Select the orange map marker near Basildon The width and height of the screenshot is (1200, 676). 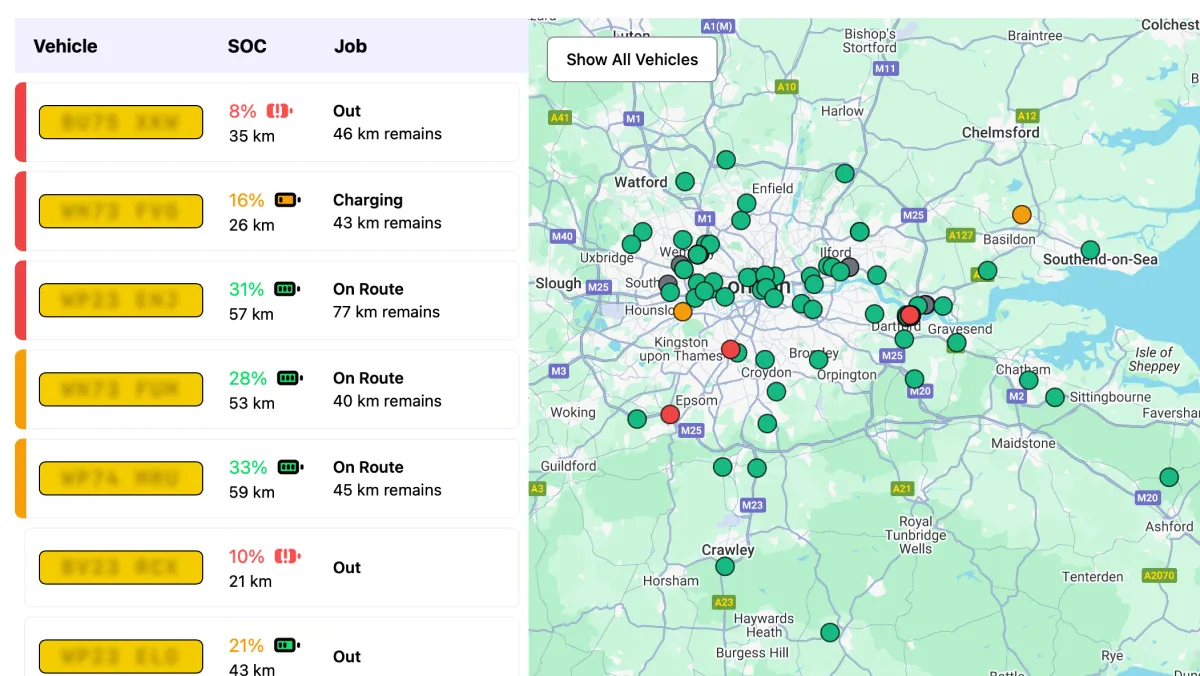(1021, 214)
